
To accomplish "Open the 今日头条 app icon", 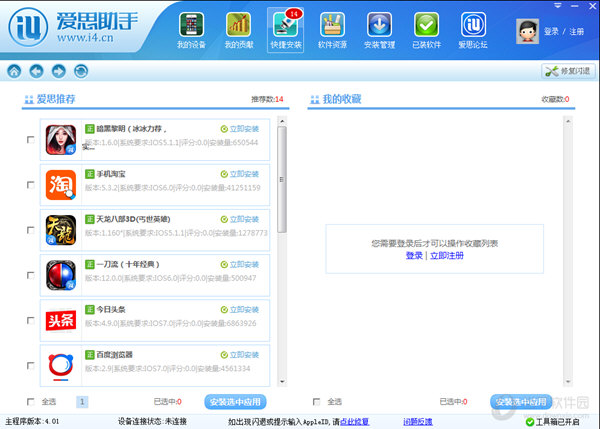I will pyautogui.click(x=61, y=320).
